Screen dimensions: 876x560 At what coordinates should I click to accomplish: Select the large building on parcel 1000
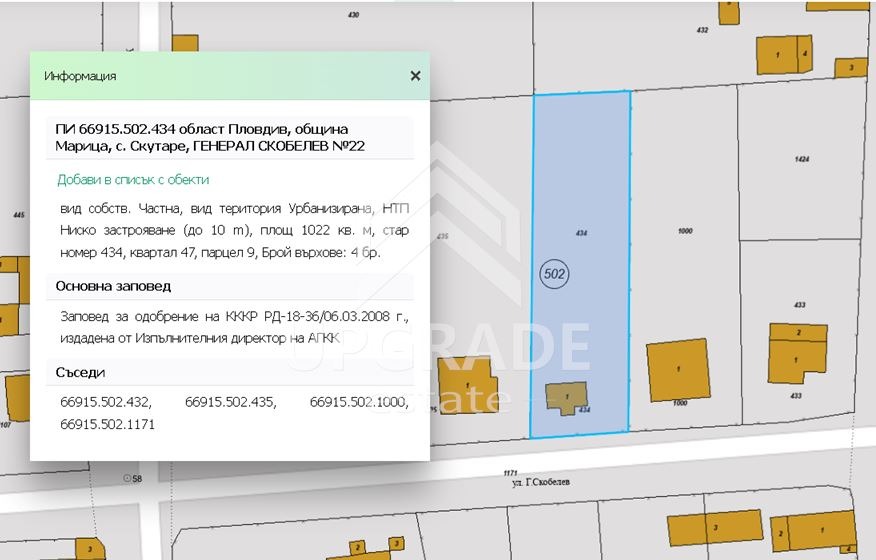click(678, 370)
